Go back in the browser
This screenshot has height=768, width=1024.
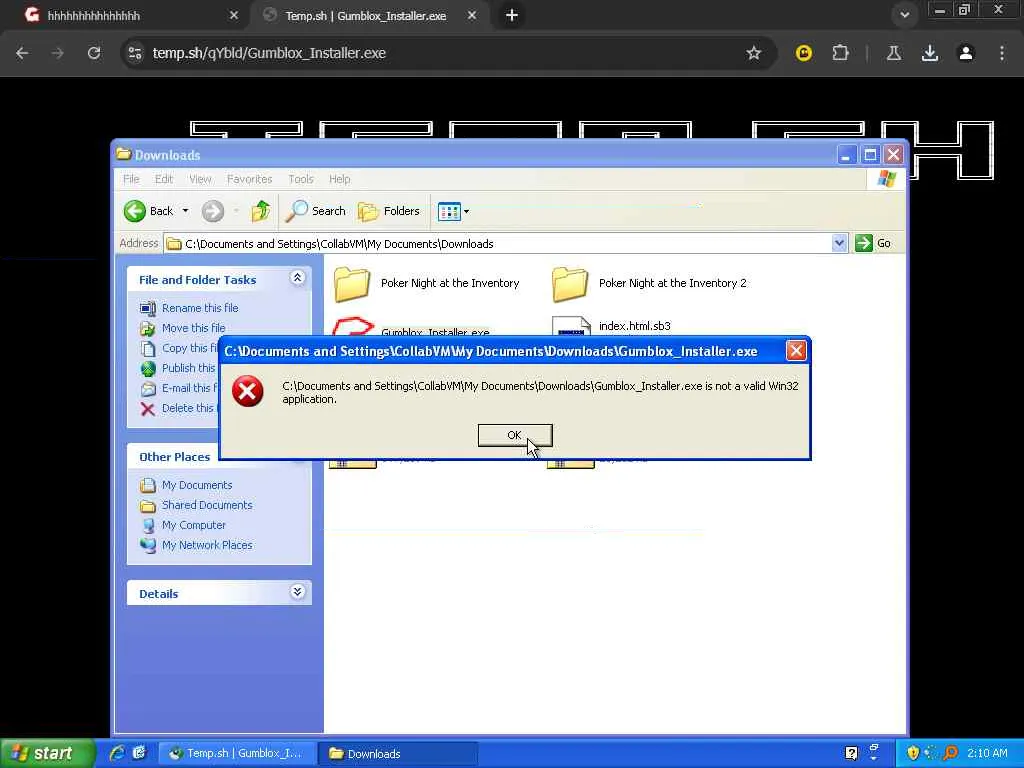coord(22,53)
